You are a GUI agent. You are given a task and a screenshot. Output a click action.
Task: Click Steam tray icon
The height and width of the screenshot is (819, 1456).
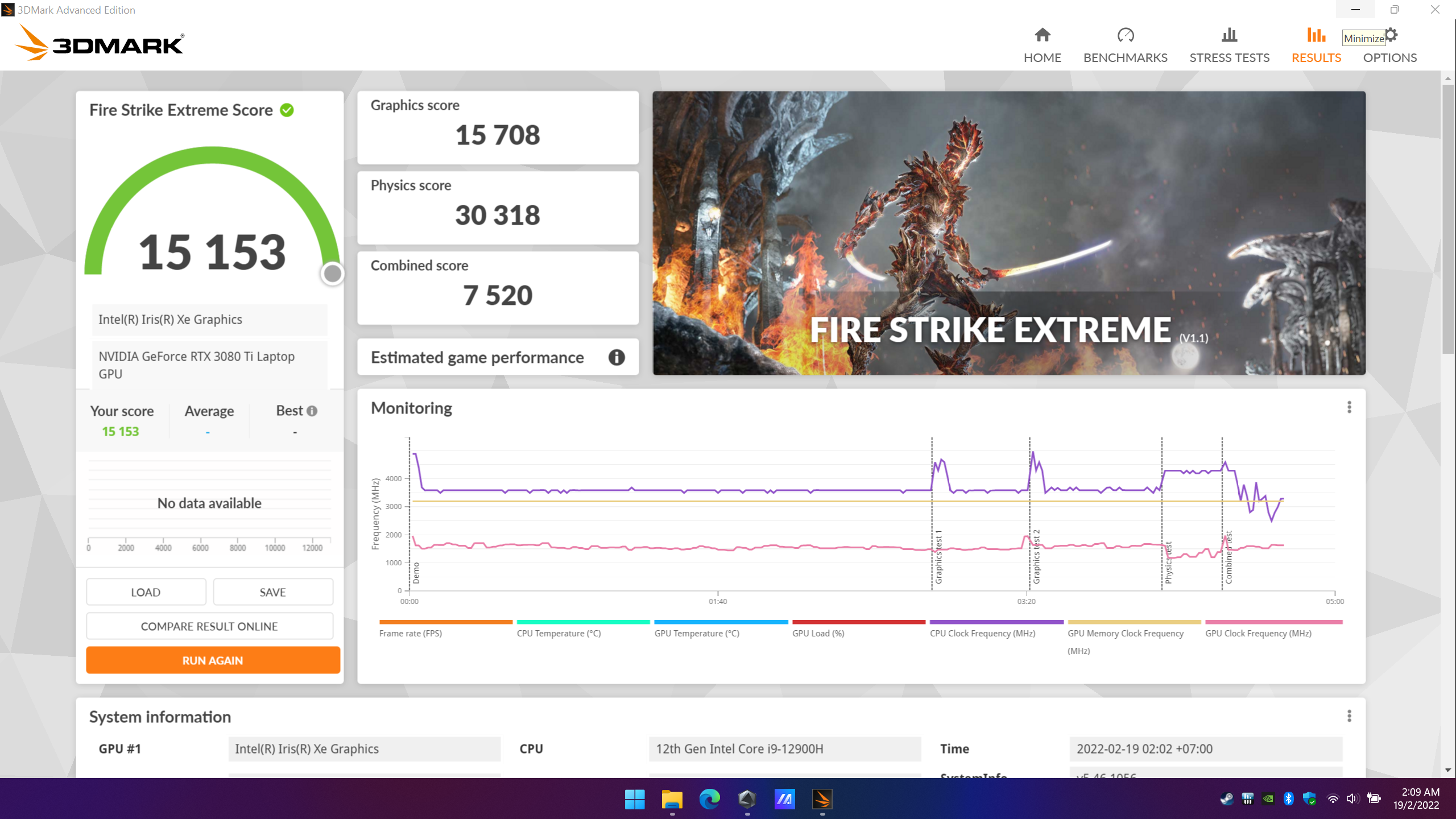(x=1227, y=799)
